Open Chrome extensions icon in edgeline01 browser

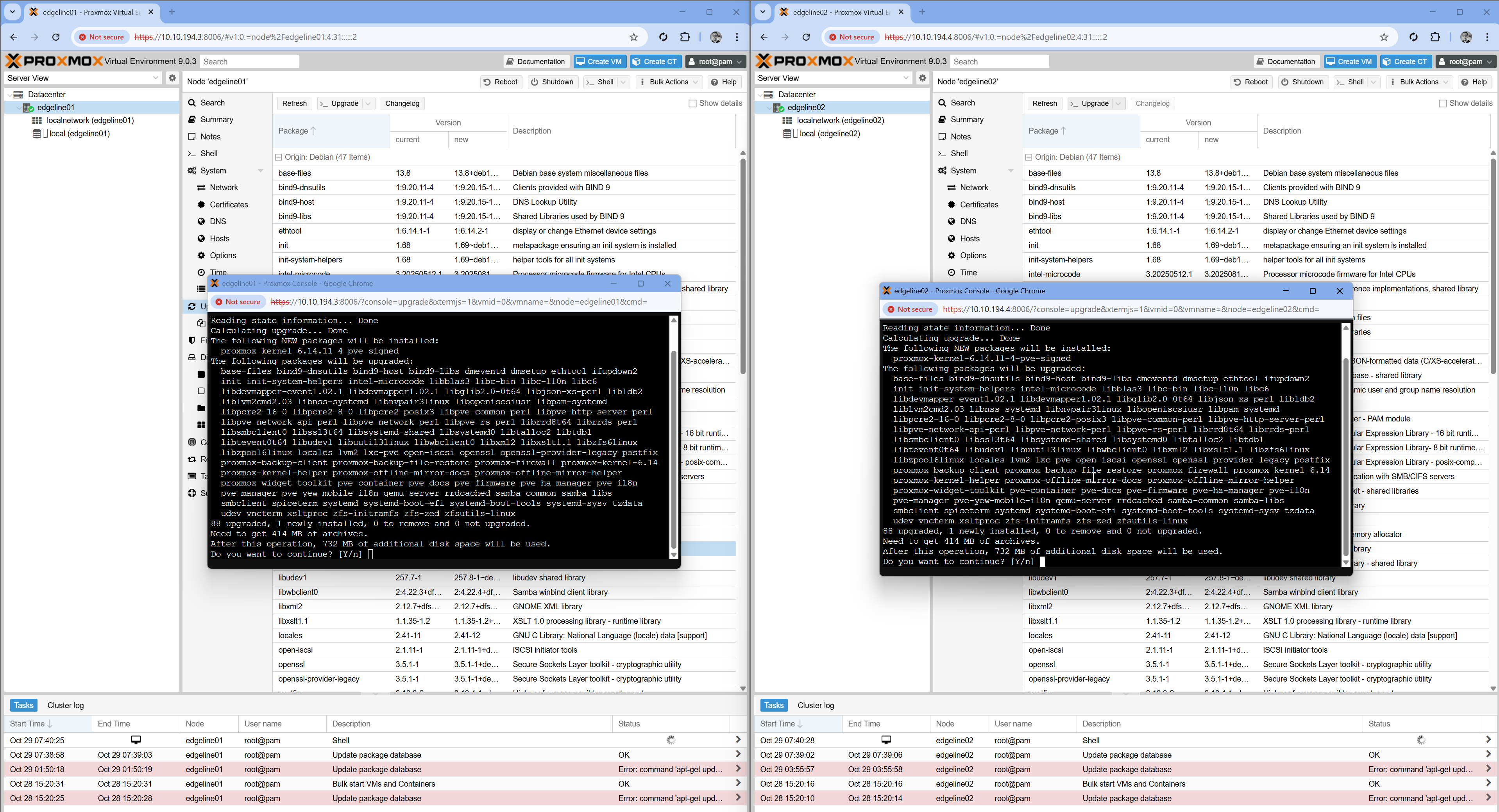tap(685, 37)
